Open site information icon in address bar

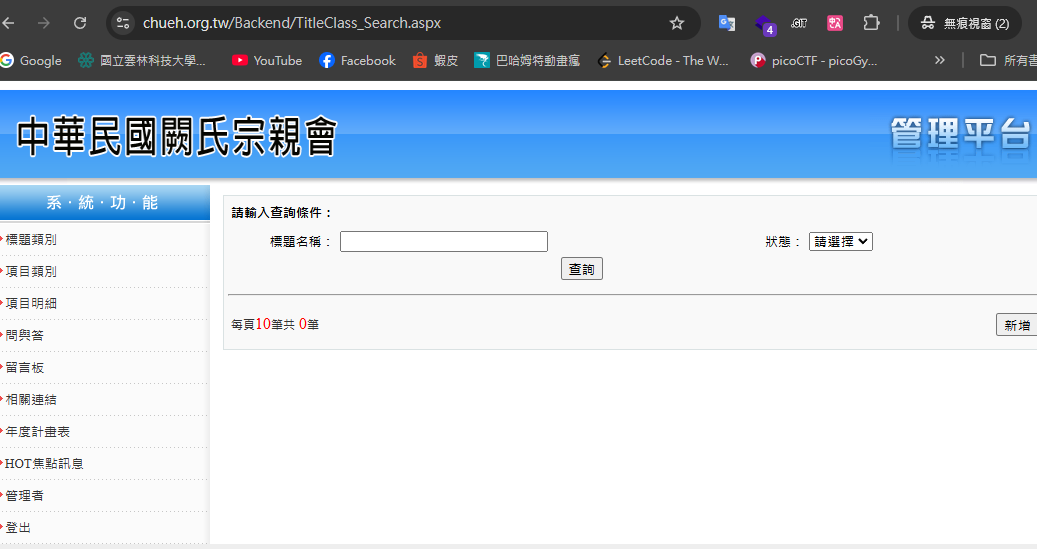123,23
